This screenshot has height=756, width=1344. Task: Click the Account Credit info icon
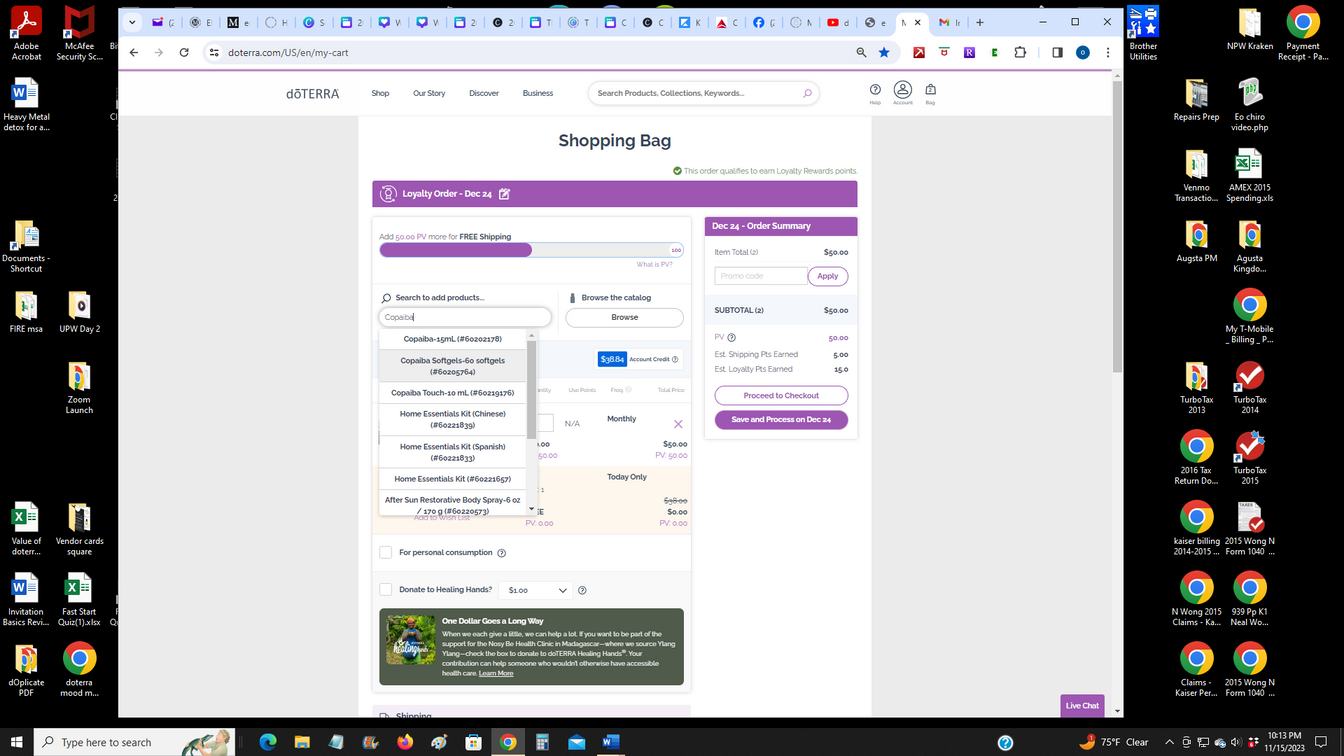(675, 359)
